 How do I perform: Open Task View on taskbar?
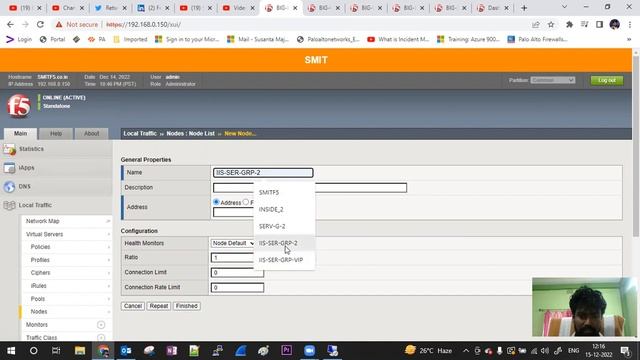click(x=56, y=351)
